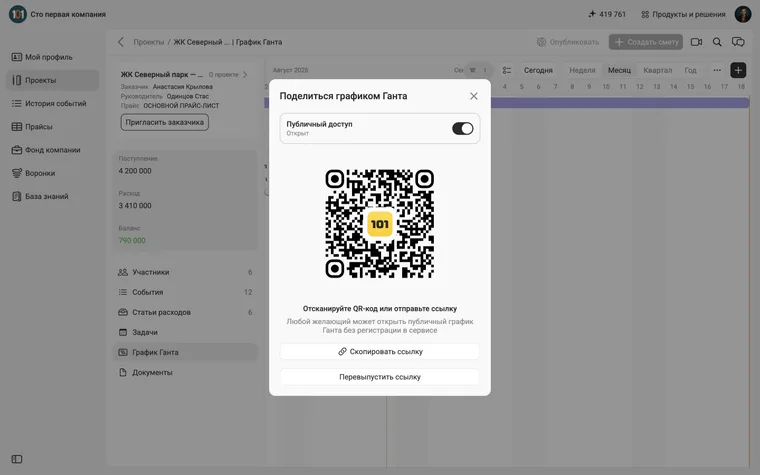
Task: Select График Ганта in project menu
Action: pyautogui.click(x=186, y=352)
